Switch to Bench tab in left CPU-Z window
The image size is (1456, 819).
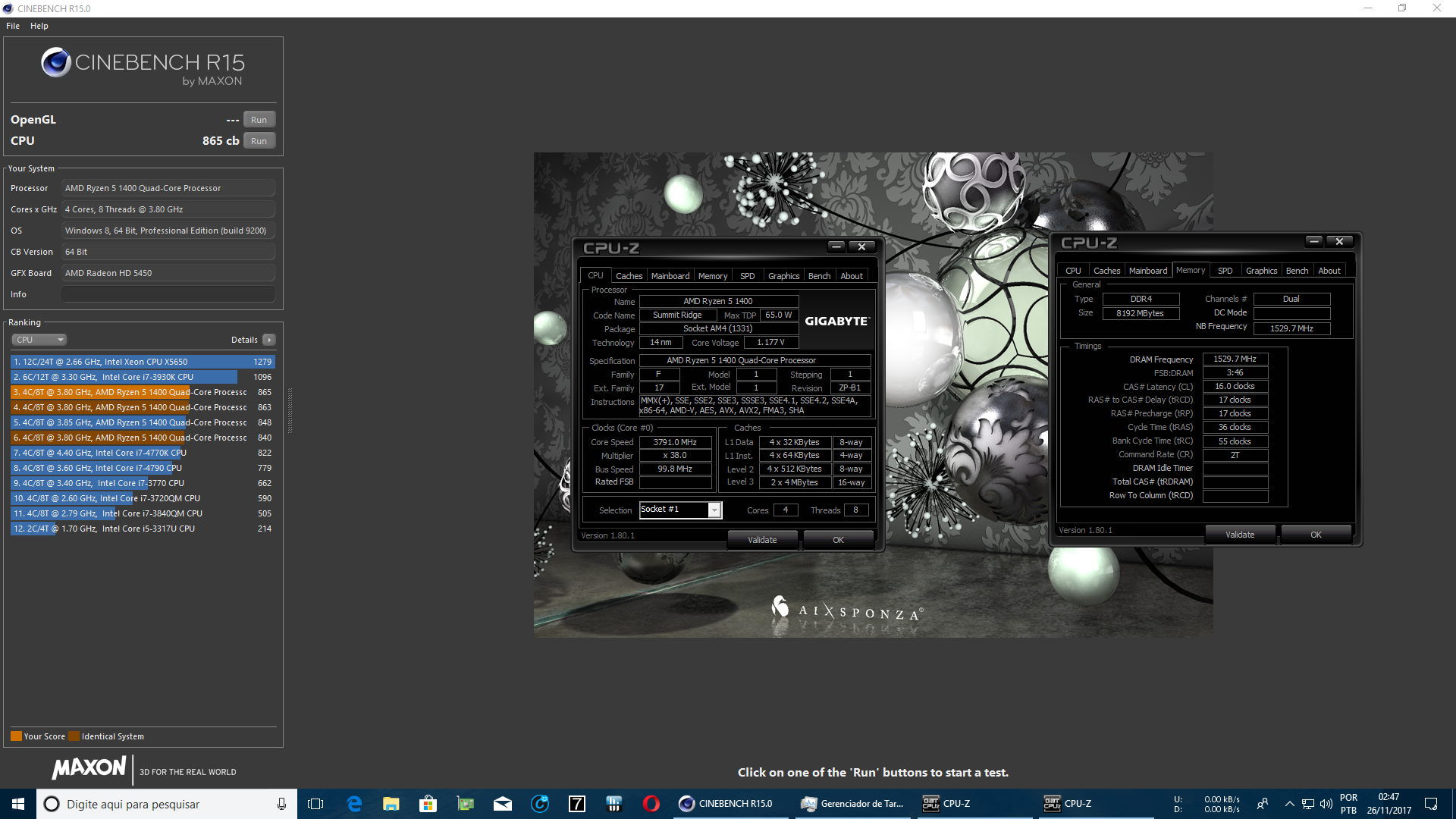(819, 276)
